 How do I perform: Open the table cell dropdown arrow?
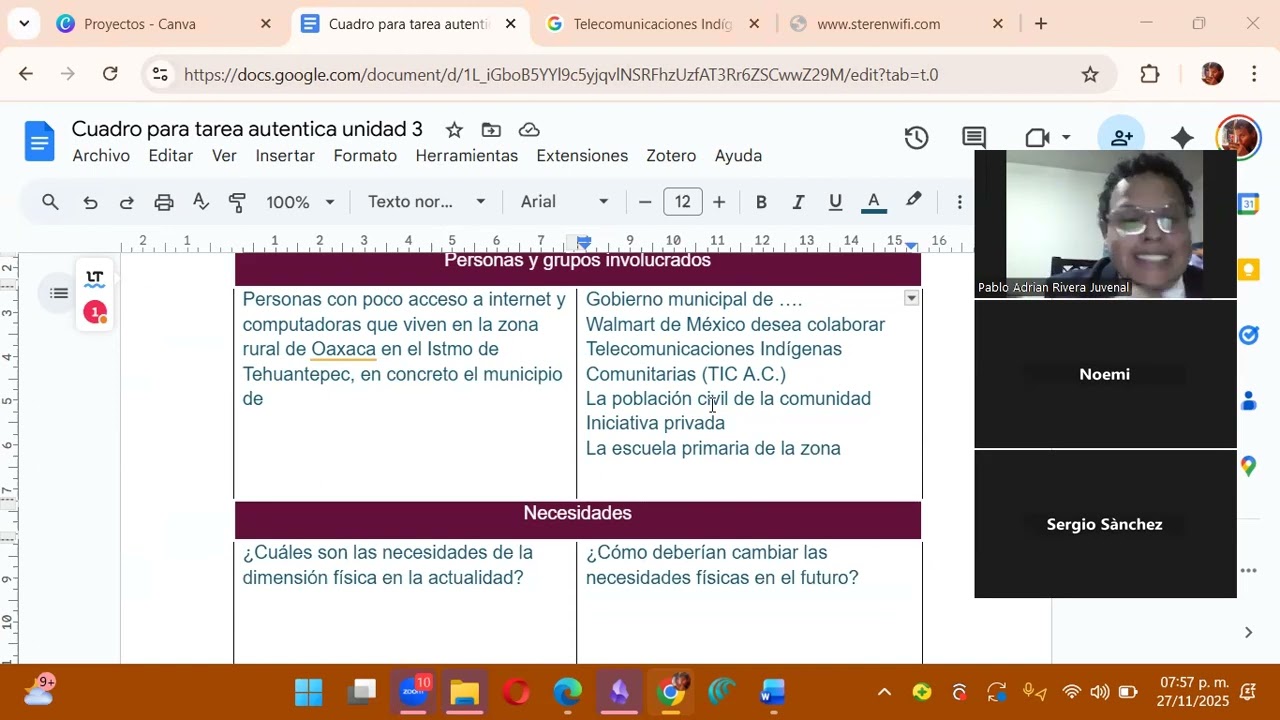tap(911, 298)
